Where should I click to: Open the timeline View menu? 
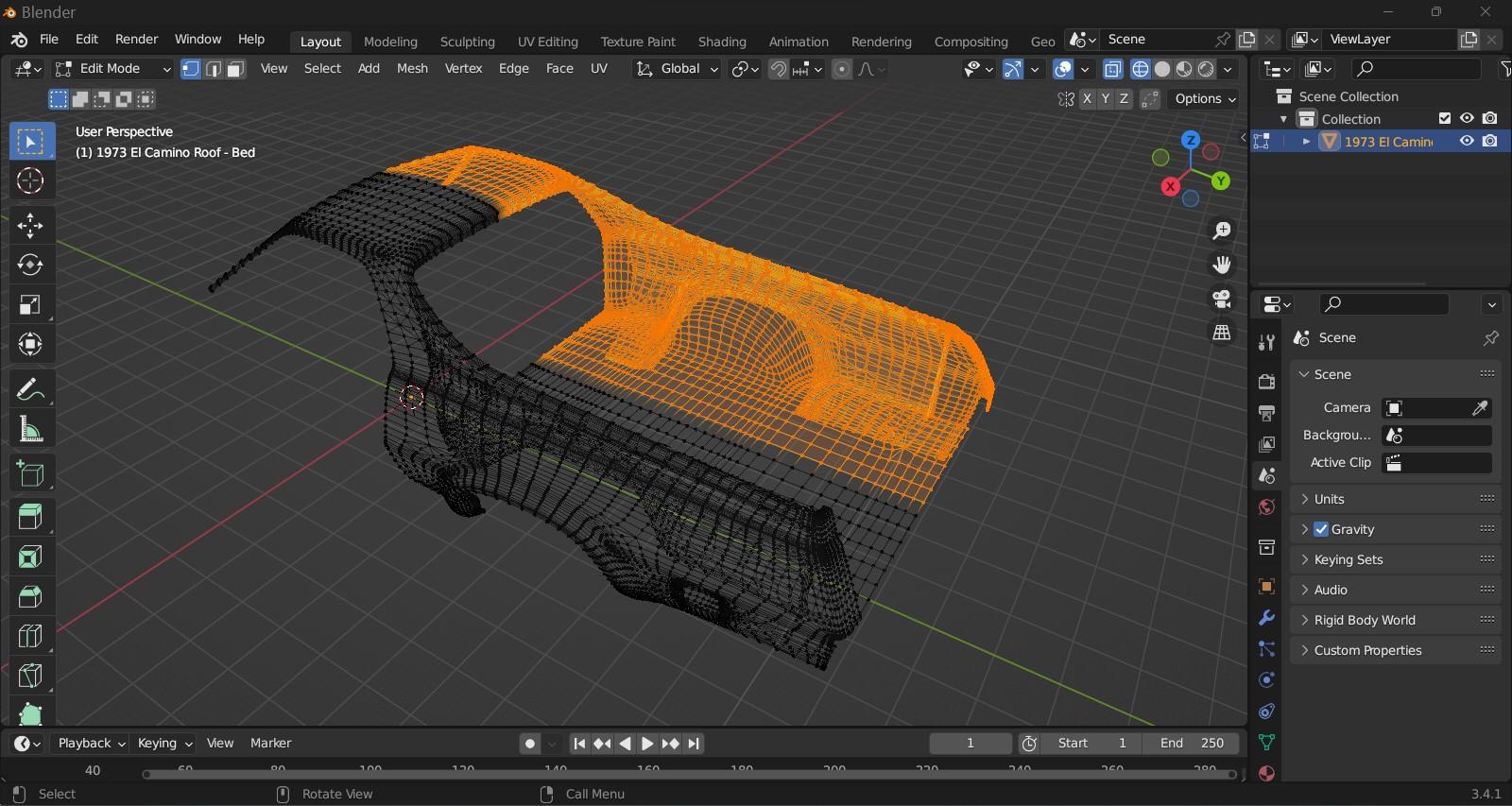point(220,744)
